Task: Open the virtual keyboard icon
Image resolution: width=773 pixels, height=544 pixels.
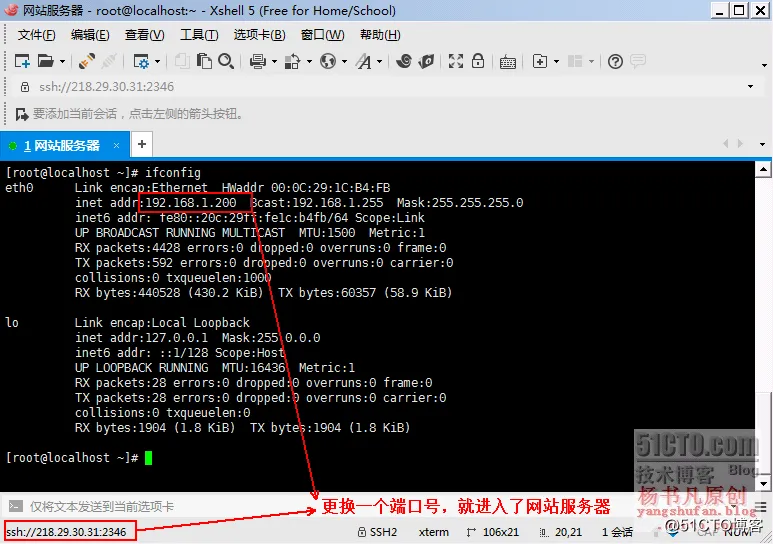Action: [508, 62]
